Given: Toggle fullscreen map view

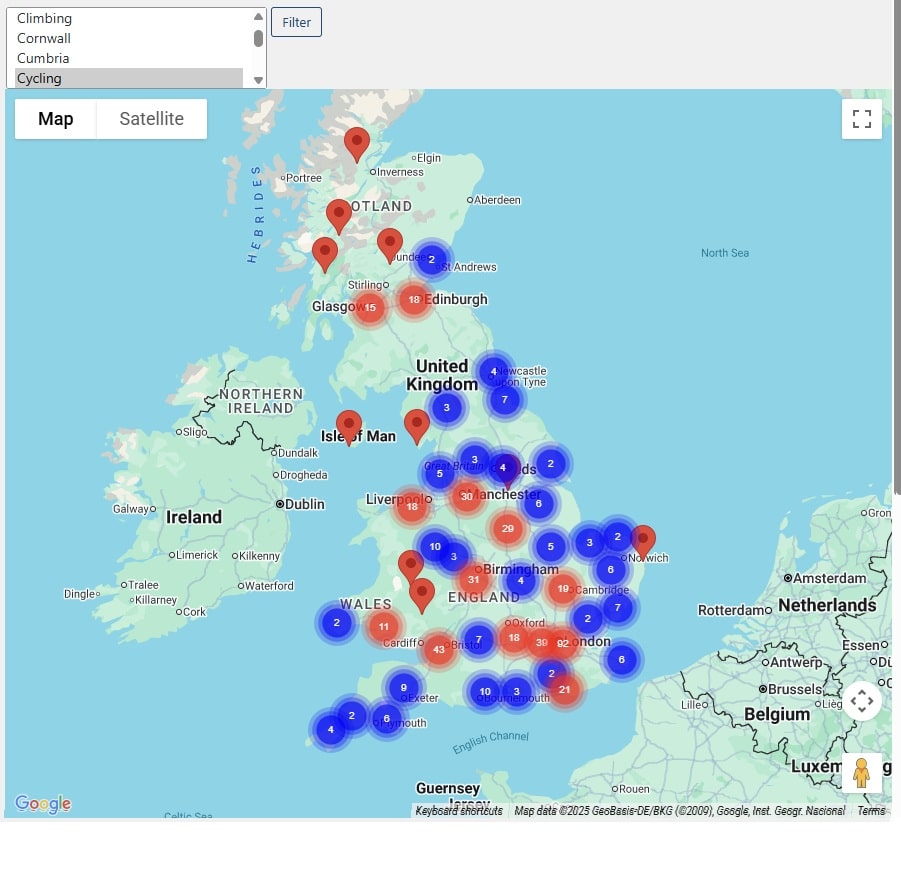Looking at the screenshot, I should click(x=861, y=119).
